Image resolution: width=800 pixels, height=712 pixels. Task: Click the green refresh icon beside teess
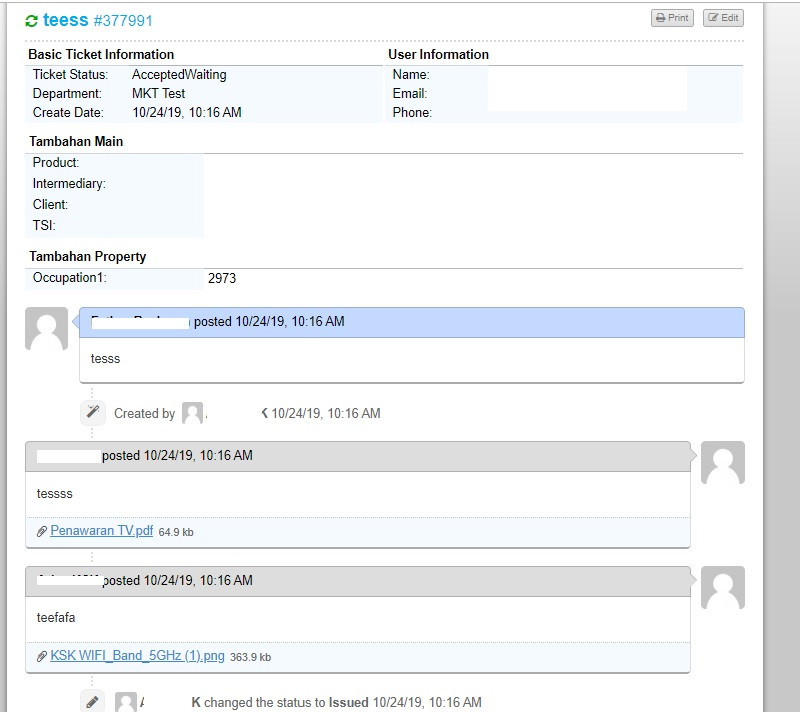coord(32,21)
